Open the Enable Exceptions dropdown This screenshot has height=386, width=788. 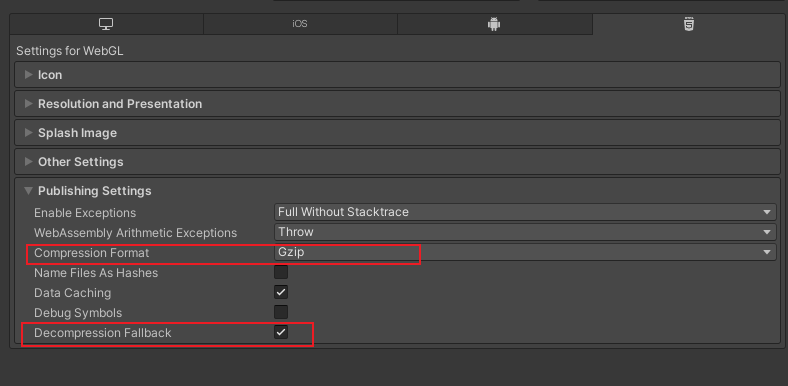pos(525,212)
